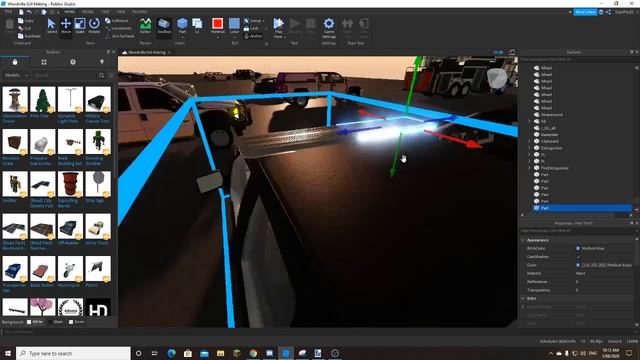
Task: Click the What's New button
Action: coord(585,12)
